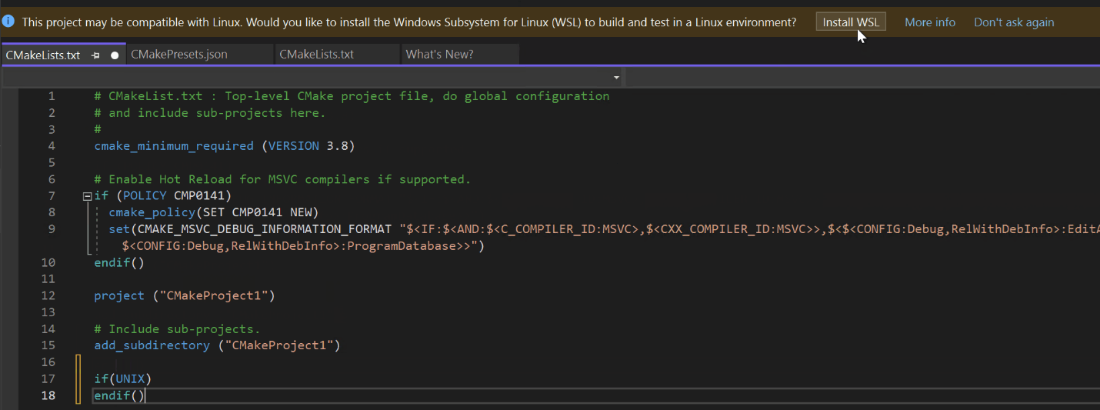Place cursor on the cmake_minimum_required line
1100x410 pixels.
[224, 146]
